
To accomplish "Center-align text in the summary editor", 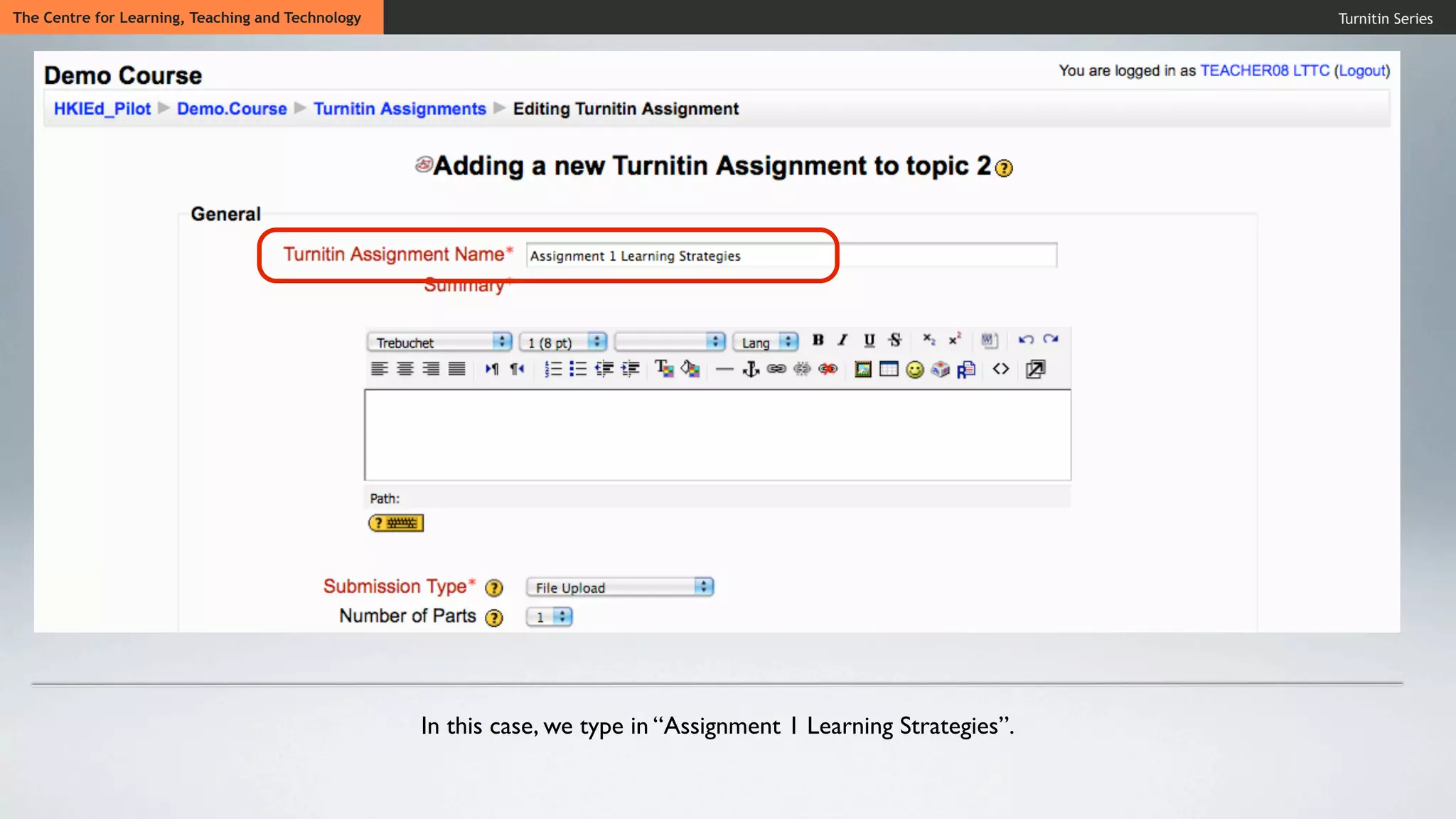I will pos(405,368).
